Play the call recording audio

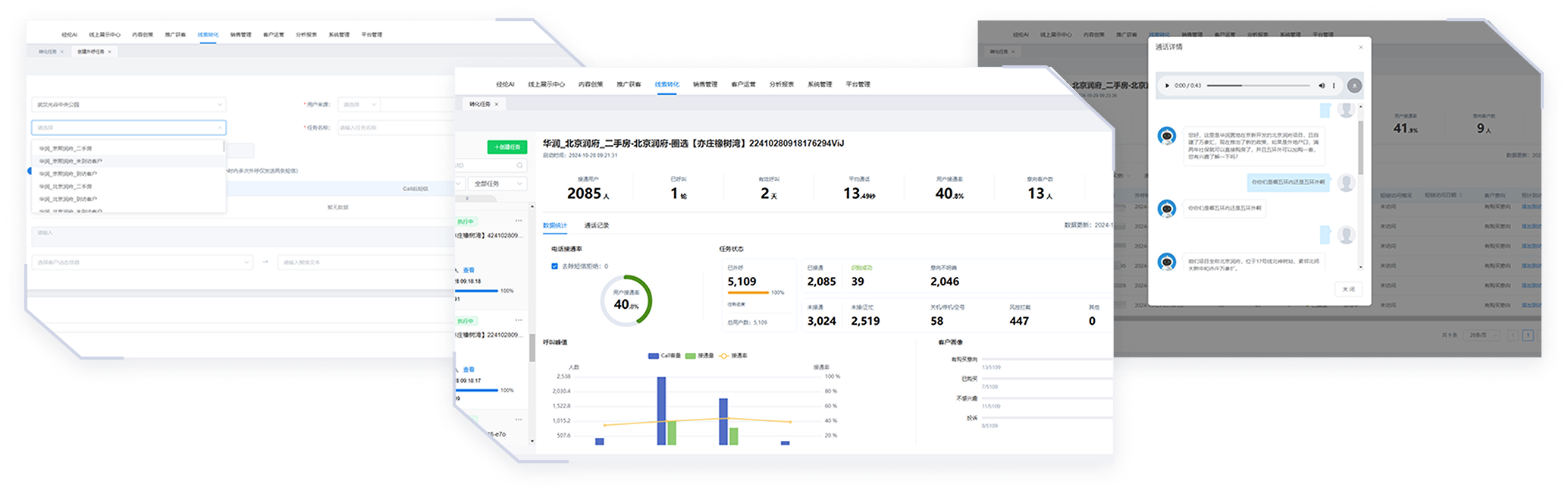click(x=1167, y=86)
